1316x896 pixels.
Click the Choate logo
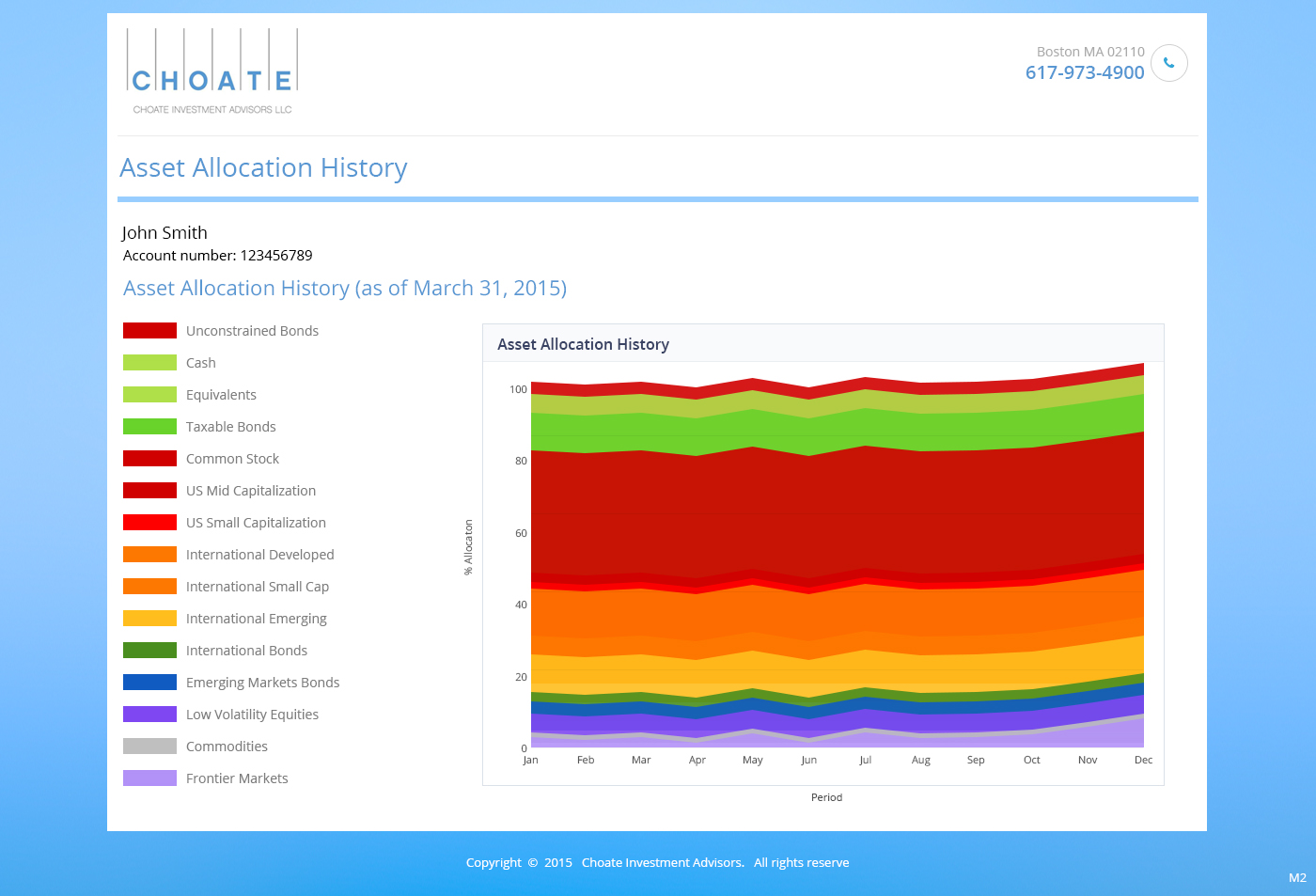coord(212,71)
